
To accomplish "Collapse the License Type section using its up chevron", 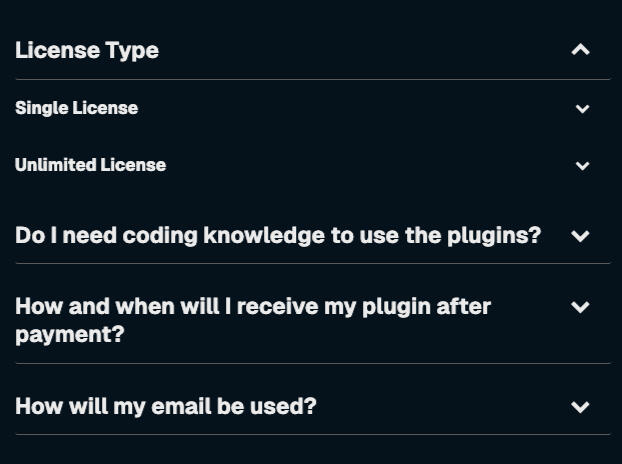I will (580, 50).
